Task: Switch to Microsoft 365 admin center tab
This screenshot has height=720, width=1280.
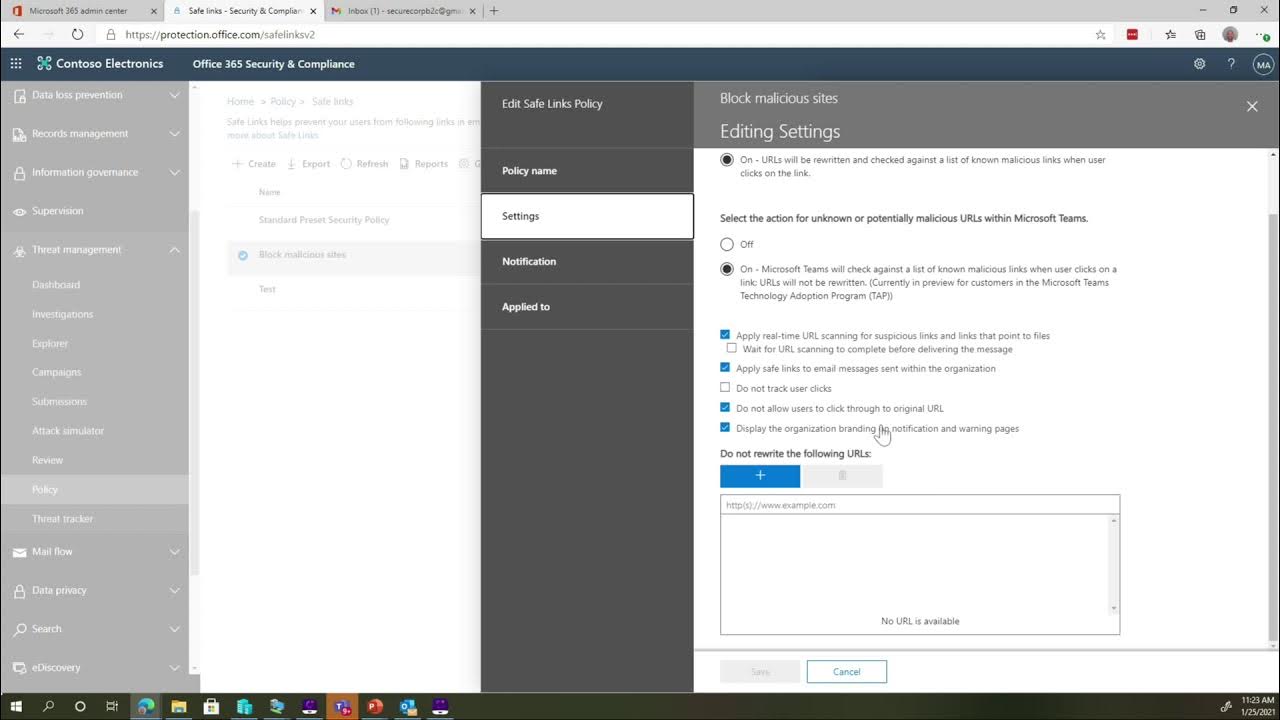Action: [x=83, y=11]
